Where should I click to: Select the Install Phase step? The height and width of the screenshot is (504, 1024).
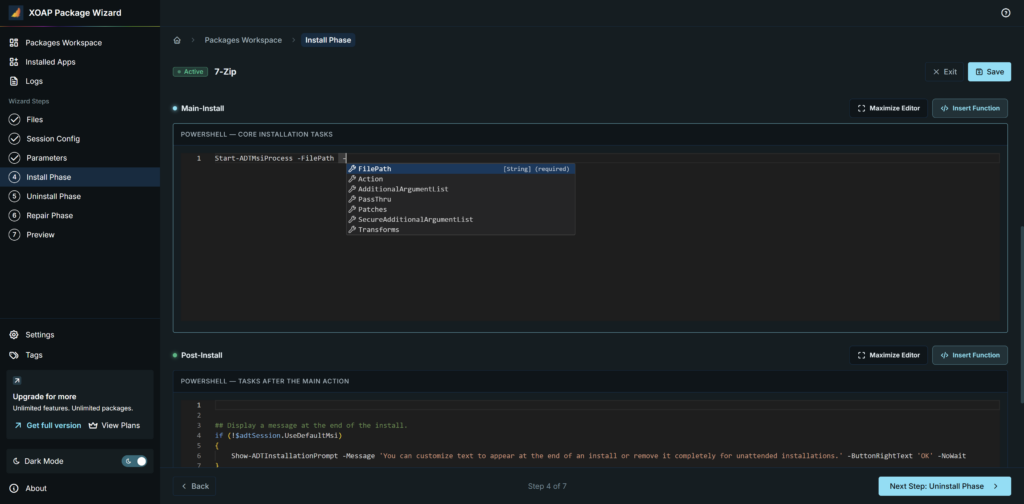(x=80, y=177)
